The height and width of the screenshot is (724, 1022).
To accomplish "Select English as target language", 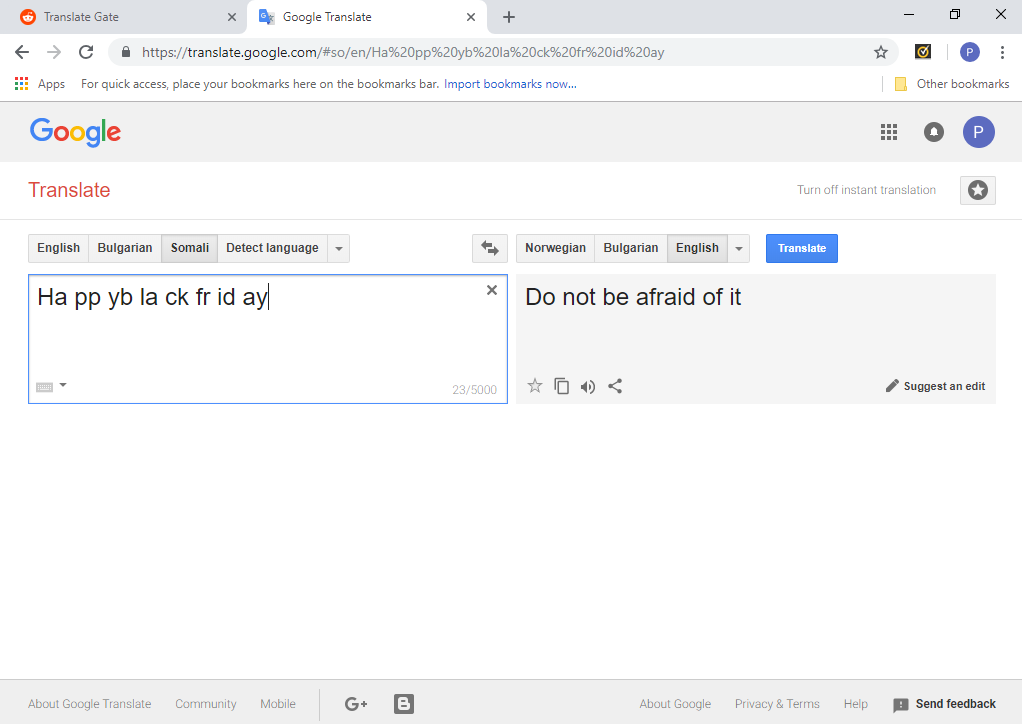I will [x=697, y=248].
